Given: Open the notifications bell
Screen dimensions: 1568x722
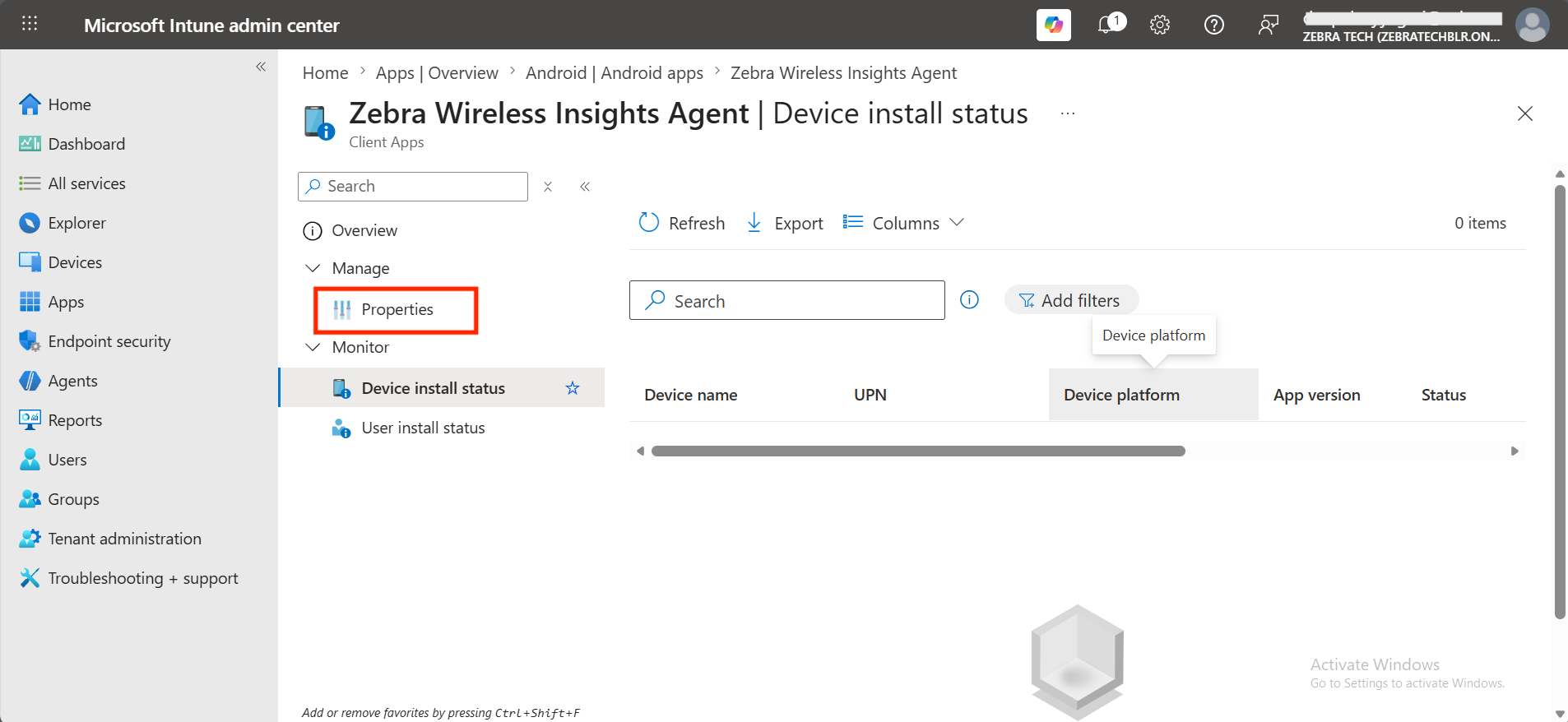Looking at the screenshot, I should [1107, 25].
